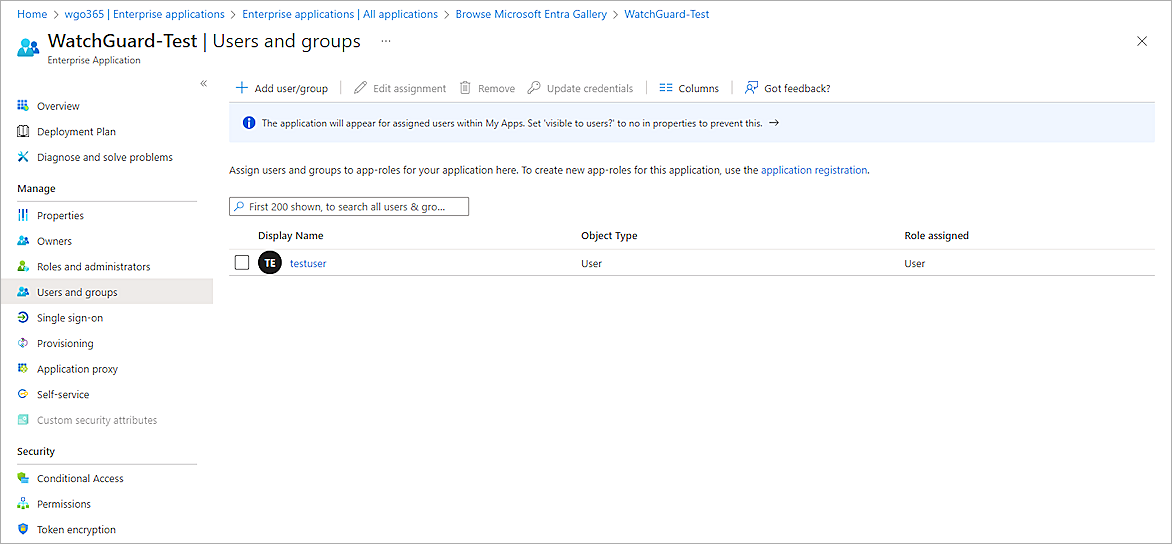The image size is (1172, 544).
Task: Go to Home breadcrumb
Action: (x=31, y=13)
